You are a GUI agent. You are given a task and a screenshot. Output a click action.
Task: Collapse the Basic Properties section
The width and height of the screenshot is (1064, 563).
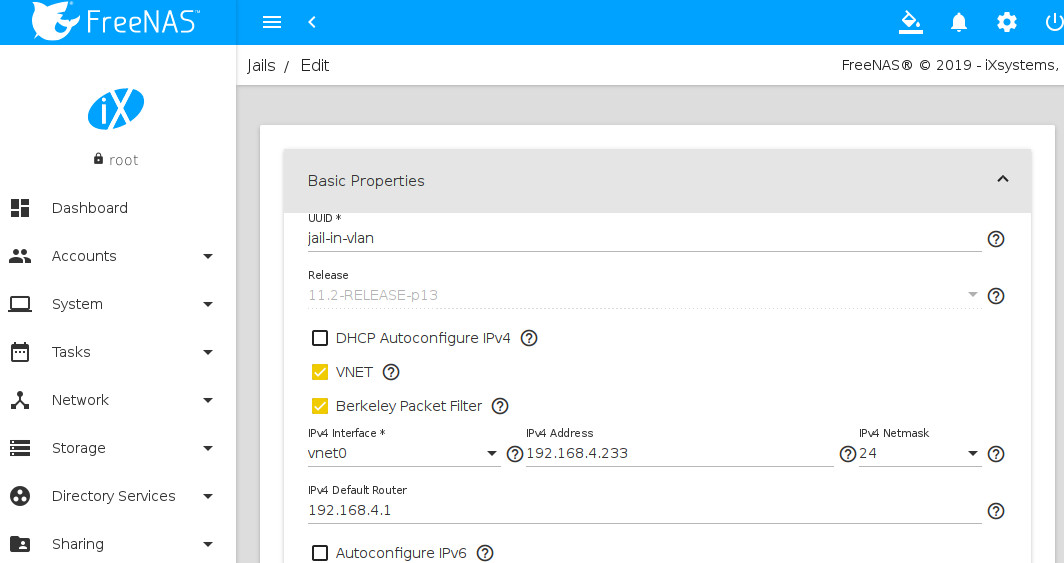click(x=1003, y=180)
